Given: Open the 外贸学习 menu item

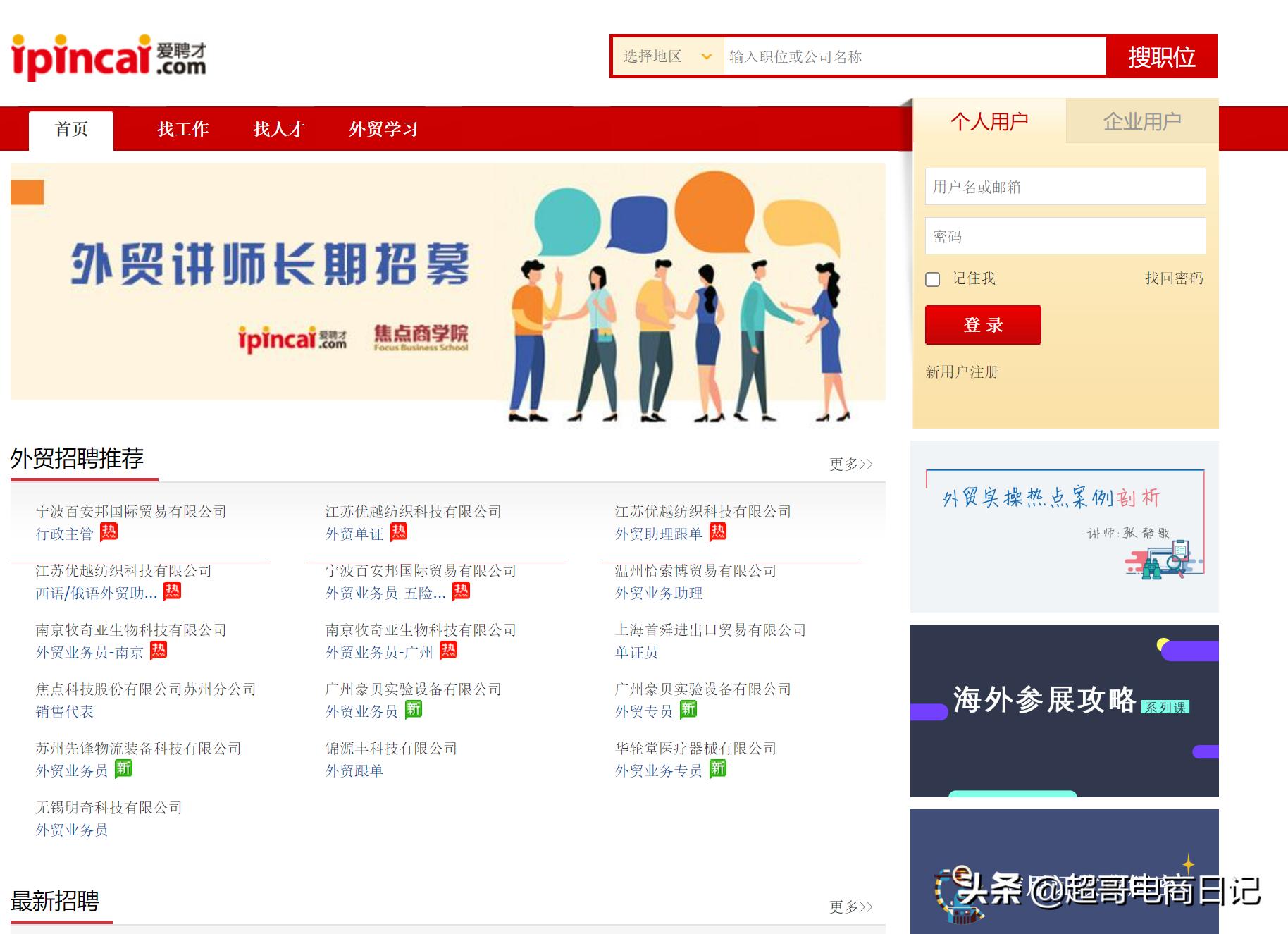Looking at the screenshot, I should [x=383, y=129].
